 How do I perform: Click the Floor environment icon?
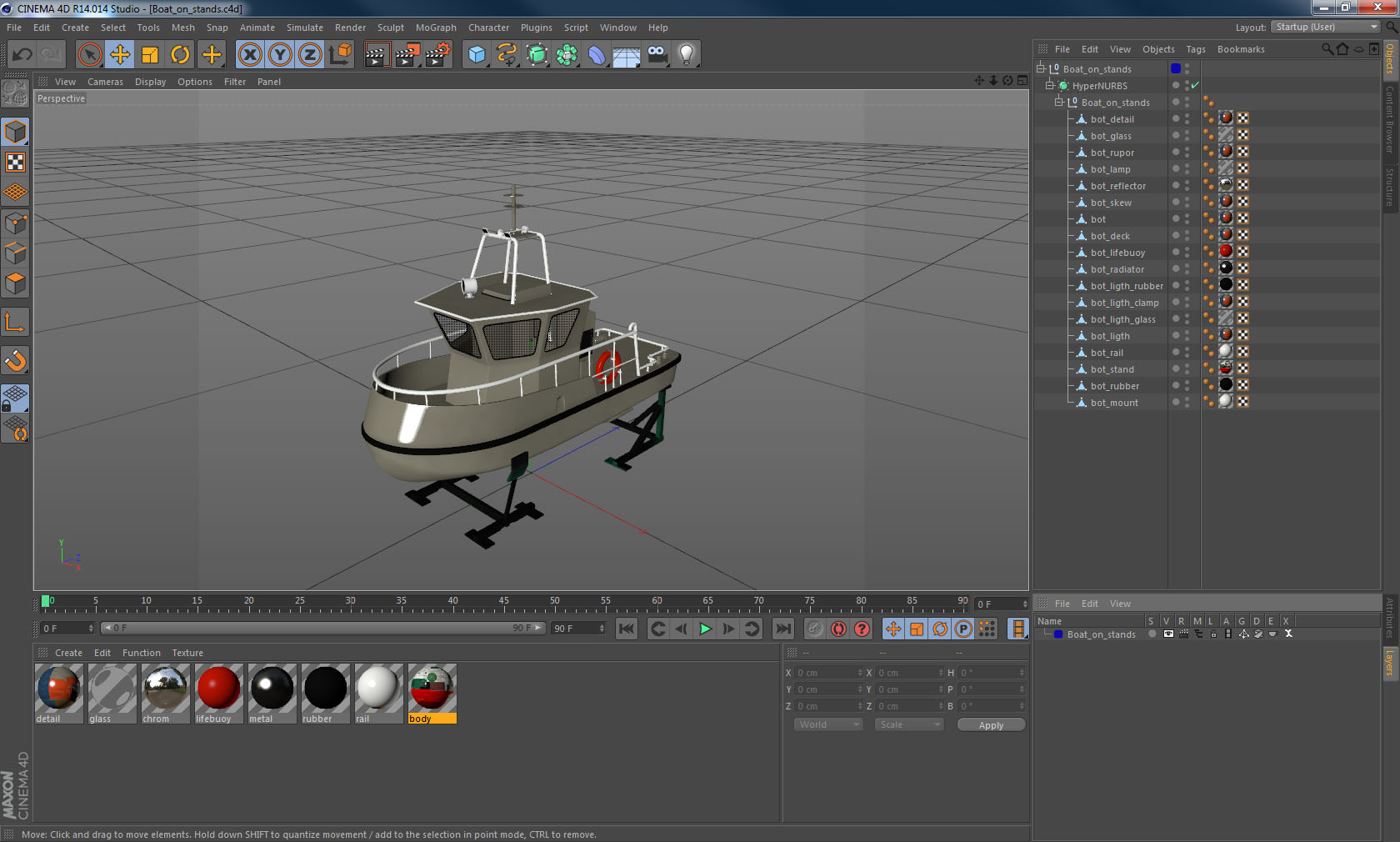627,55
